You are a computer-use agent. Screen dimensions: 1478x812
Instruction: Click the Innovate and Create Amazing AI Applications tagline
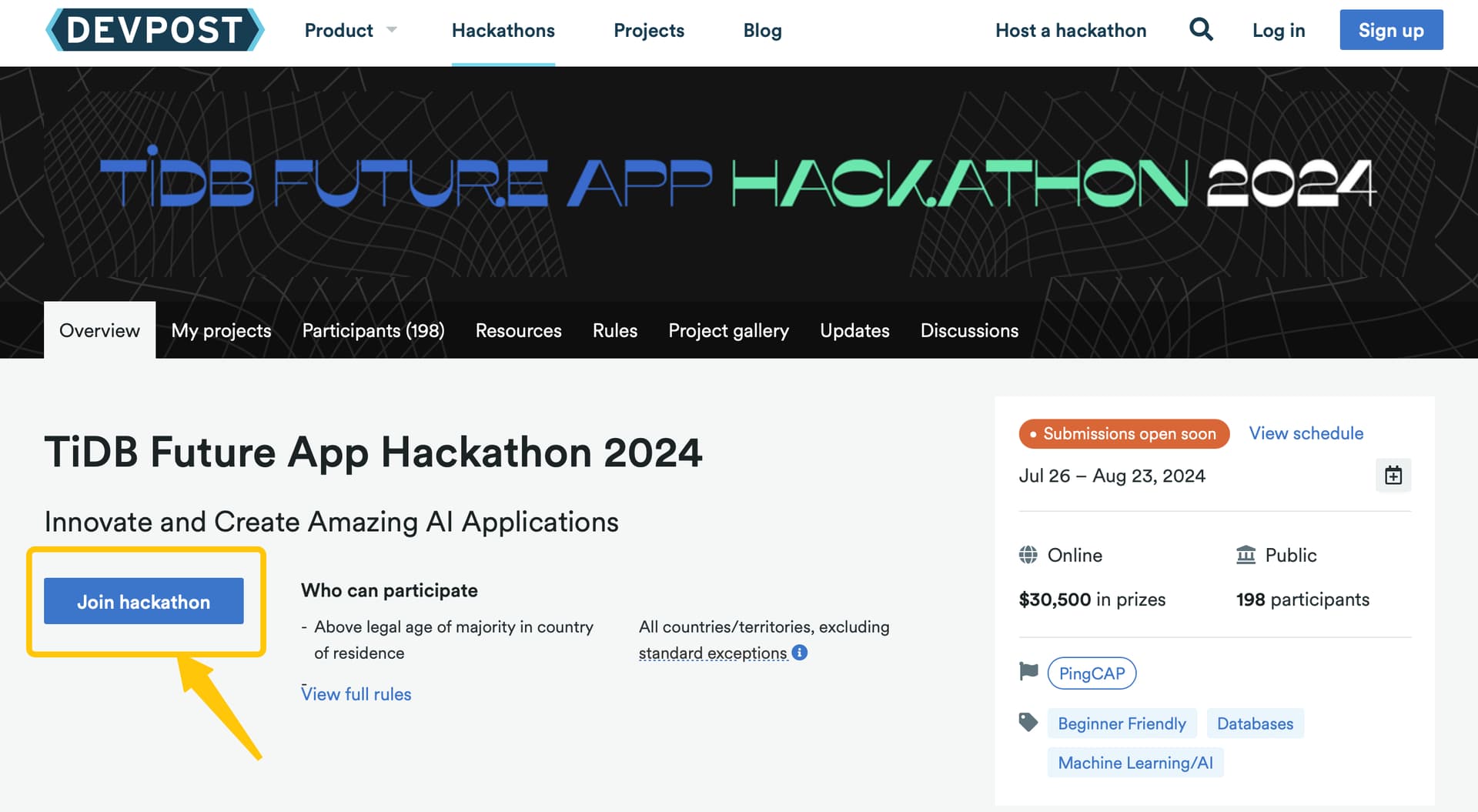(x=332, y=522)
